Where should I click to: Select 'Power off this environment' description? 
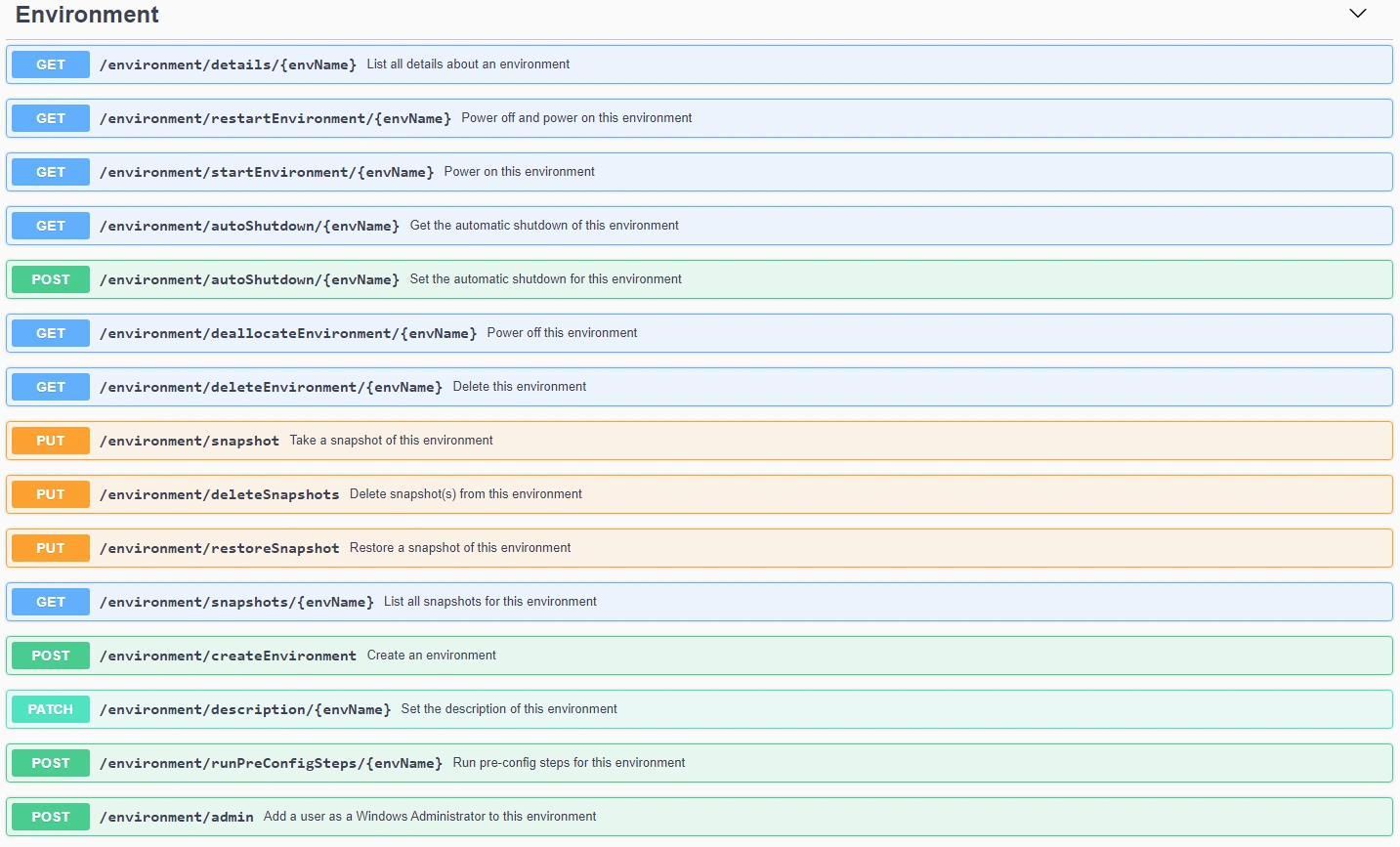[x=562, y=333]
